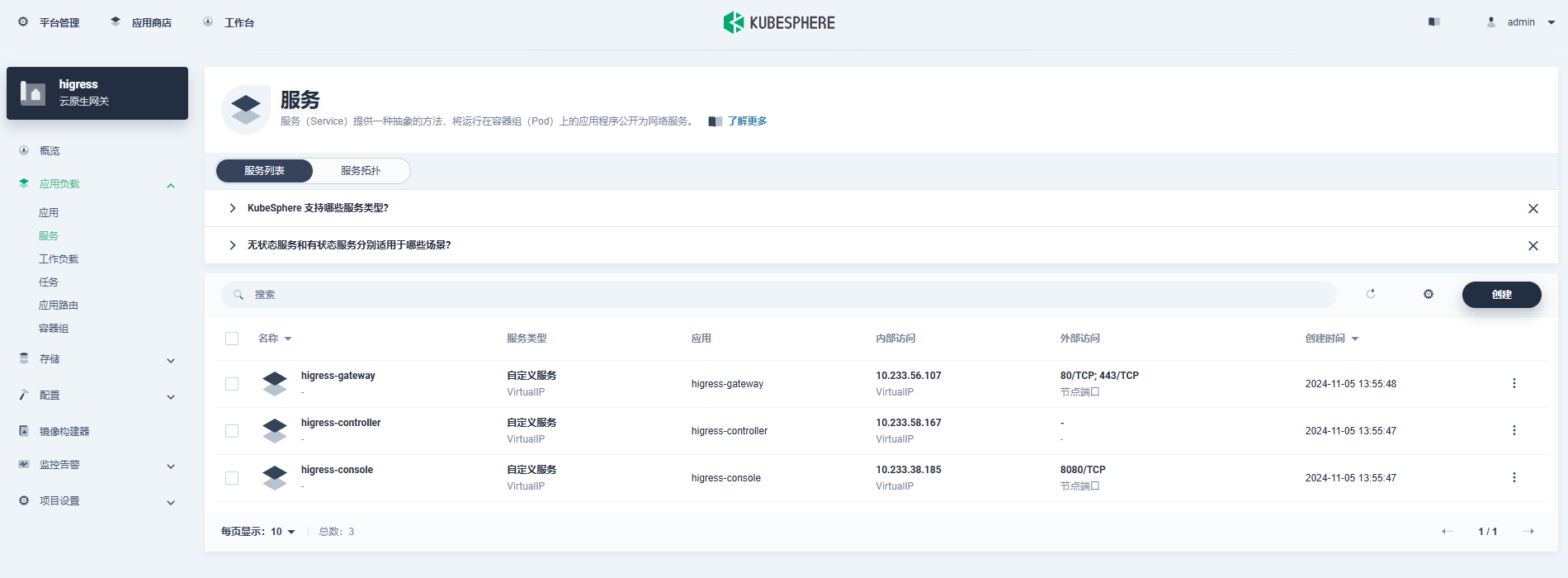1568x578 pixels.
Task: Click internal IP 10.233.56.107
Action: coord(909,376)
